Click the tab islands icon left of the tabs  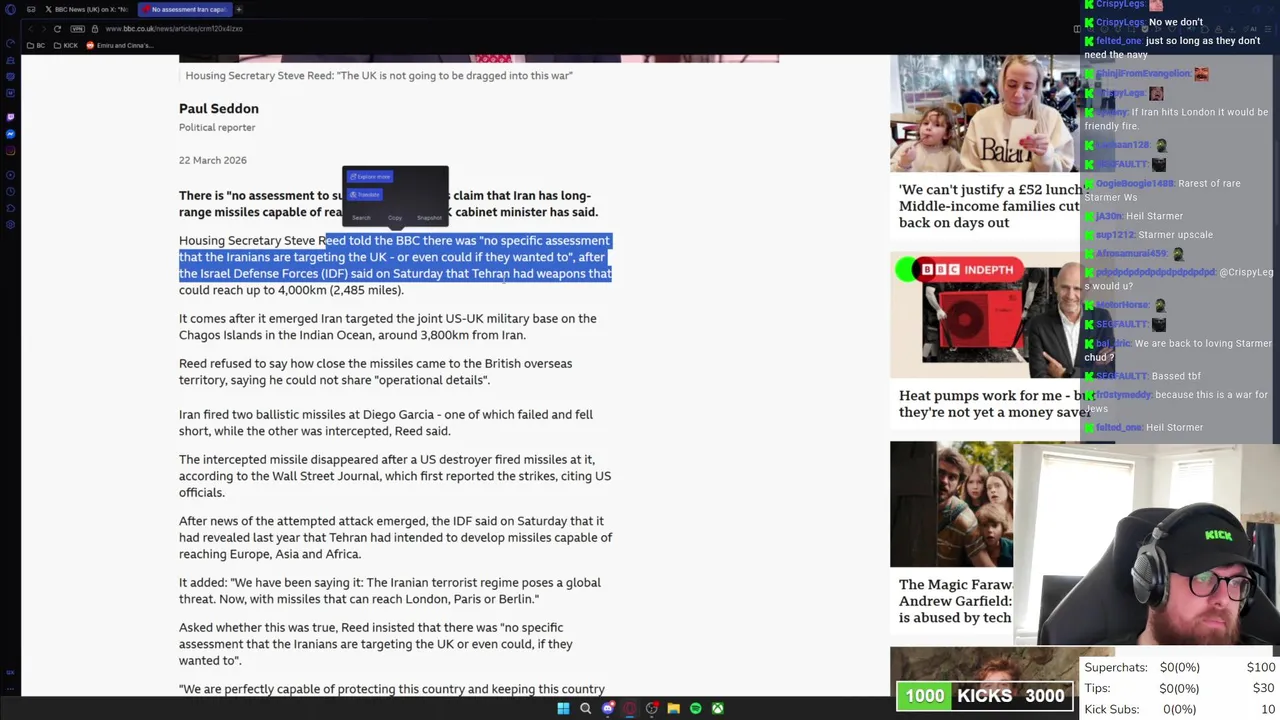pyautogui.click(x=31, y=9)
